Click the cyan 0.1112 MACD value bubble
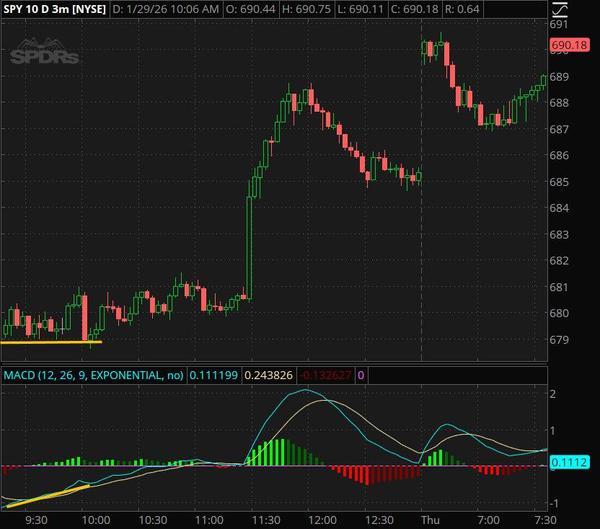 pos(563,462)
